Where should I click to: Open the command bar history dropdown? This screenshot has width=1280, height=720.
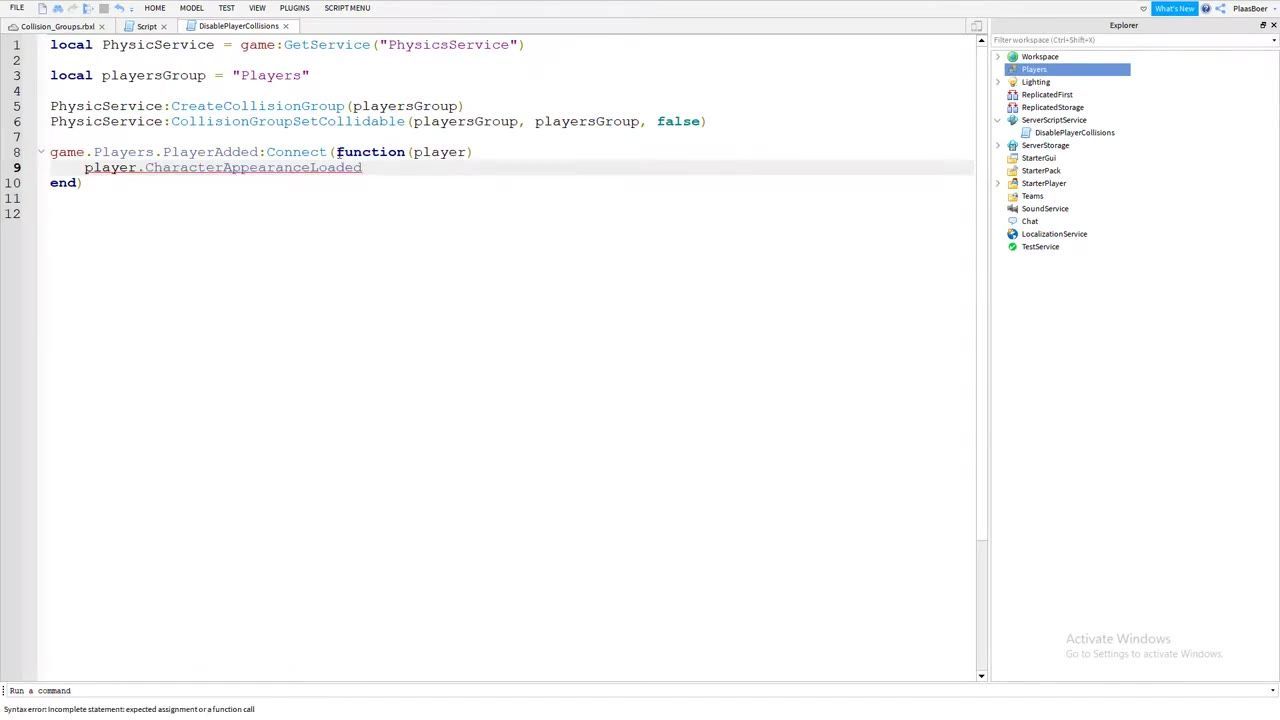coord(1272,690)
